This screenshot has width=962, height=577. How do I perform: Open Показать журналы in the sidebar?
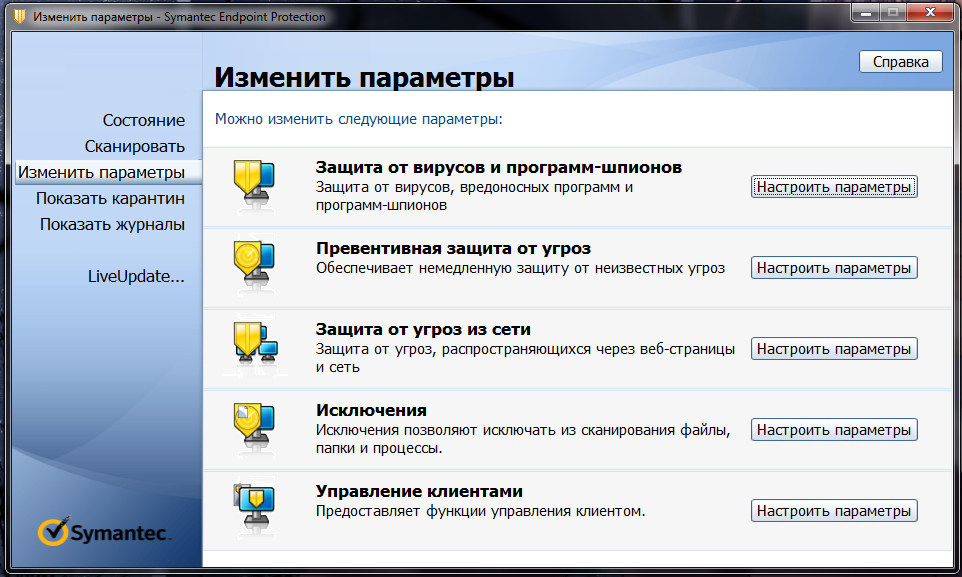coord(112,224)
